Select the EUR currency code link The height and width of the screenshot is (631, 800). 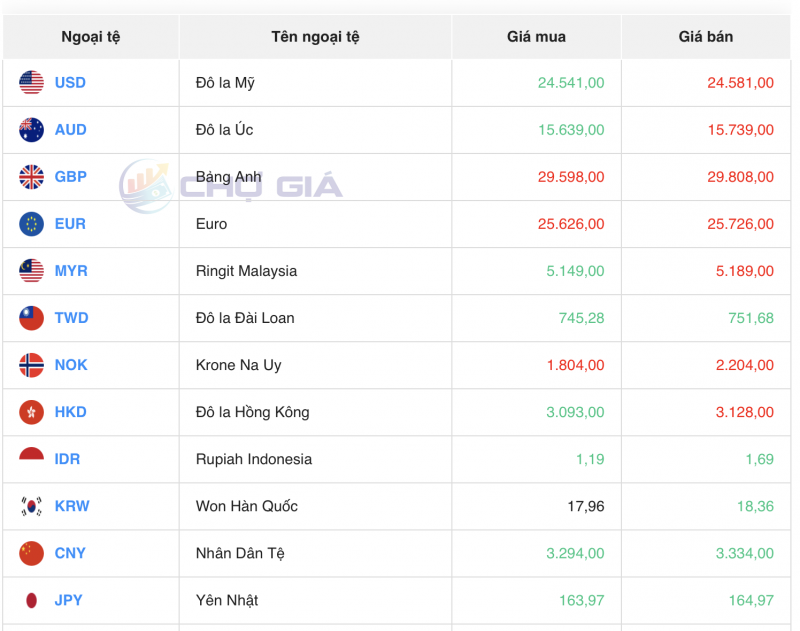point(68,223)
